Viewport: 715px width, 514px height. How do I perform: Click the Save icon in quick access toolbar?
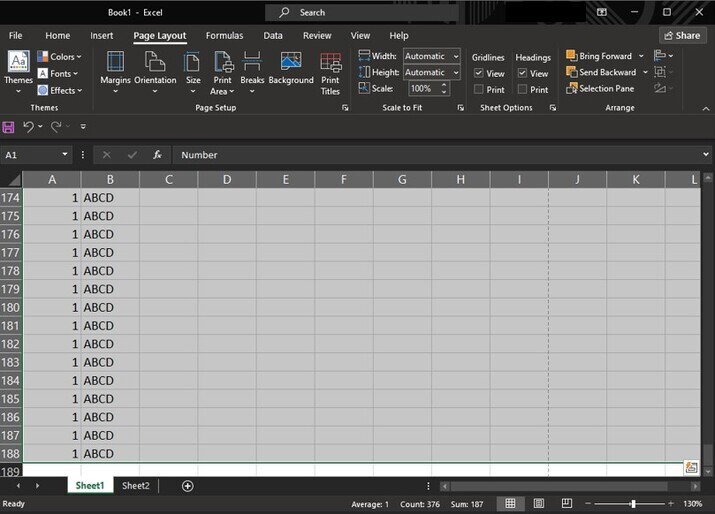coord(9,127)
